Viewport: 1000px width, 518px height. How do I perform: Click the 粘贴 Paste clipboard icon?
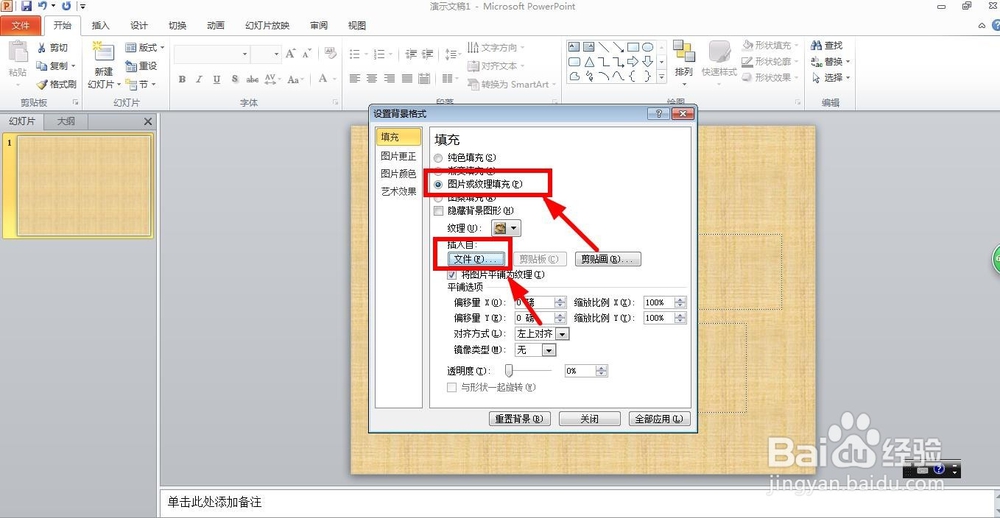18,53
